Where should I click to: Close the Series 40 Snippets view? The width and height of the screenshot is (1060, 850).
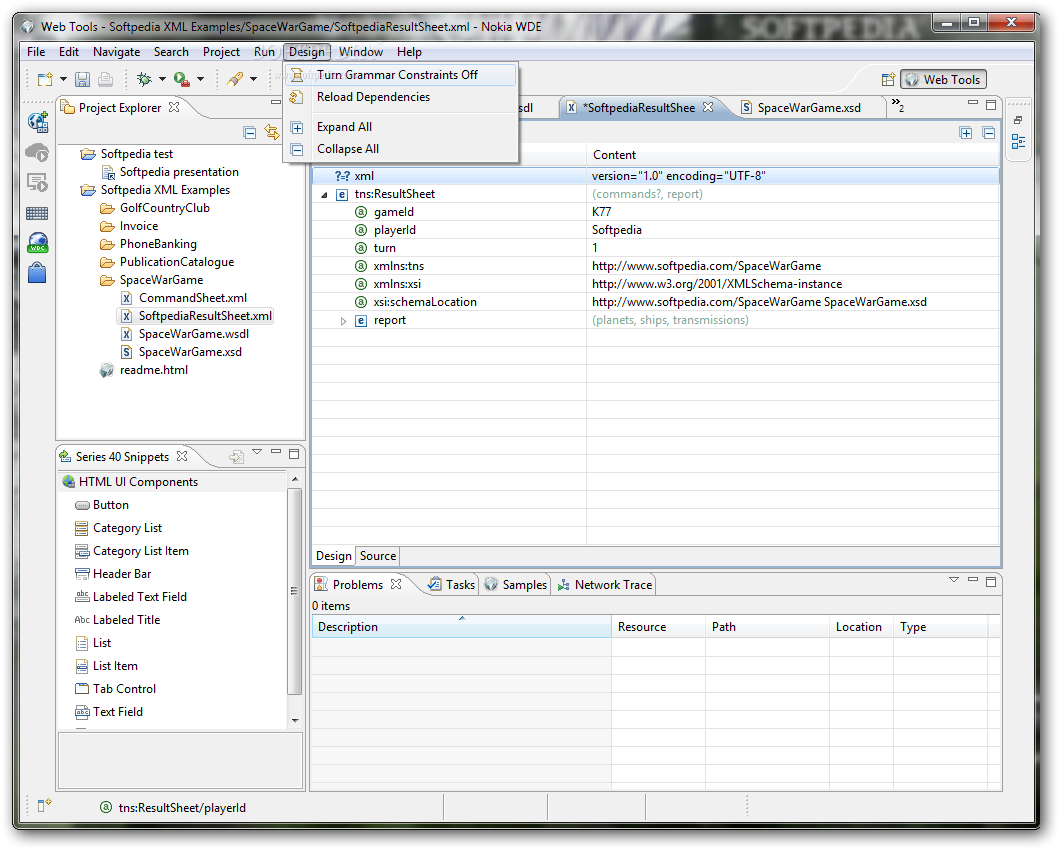point(182,456)
